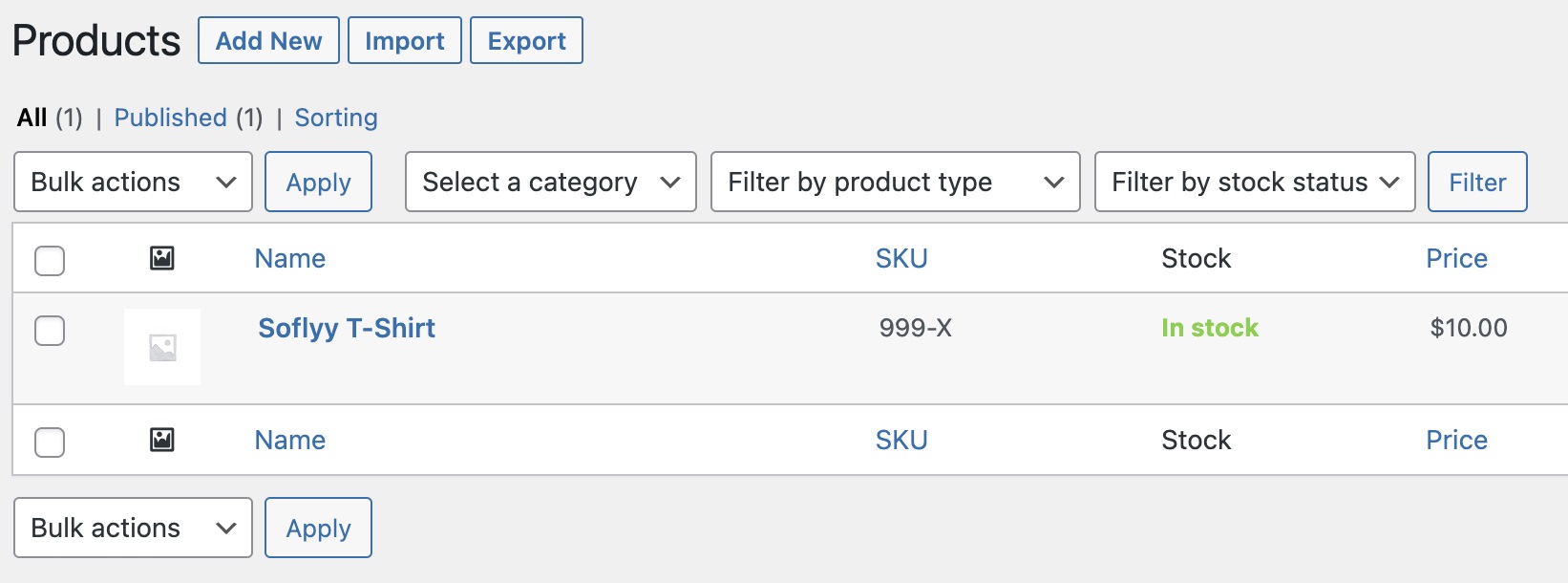
Task: Open the Filter by product type dropdown
Action: click(895, 182)
